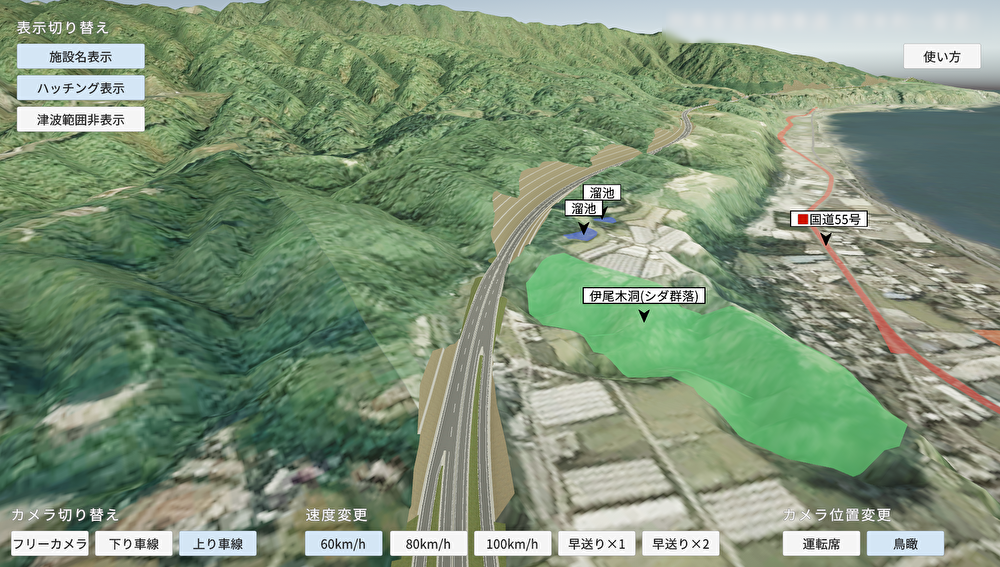Set speed to 60km/h
This screenshot has width=1000, height=567.
click(343, 543)
